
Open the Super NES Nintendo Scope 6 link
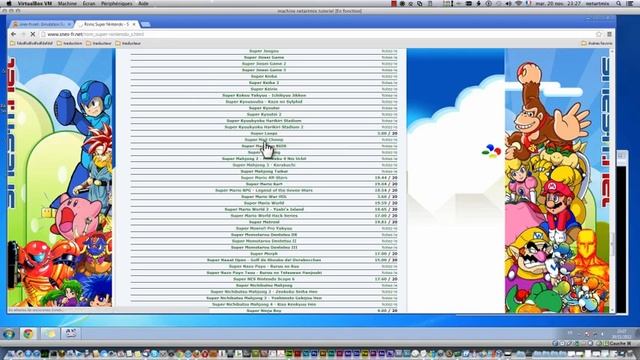[x=264, y=279]
